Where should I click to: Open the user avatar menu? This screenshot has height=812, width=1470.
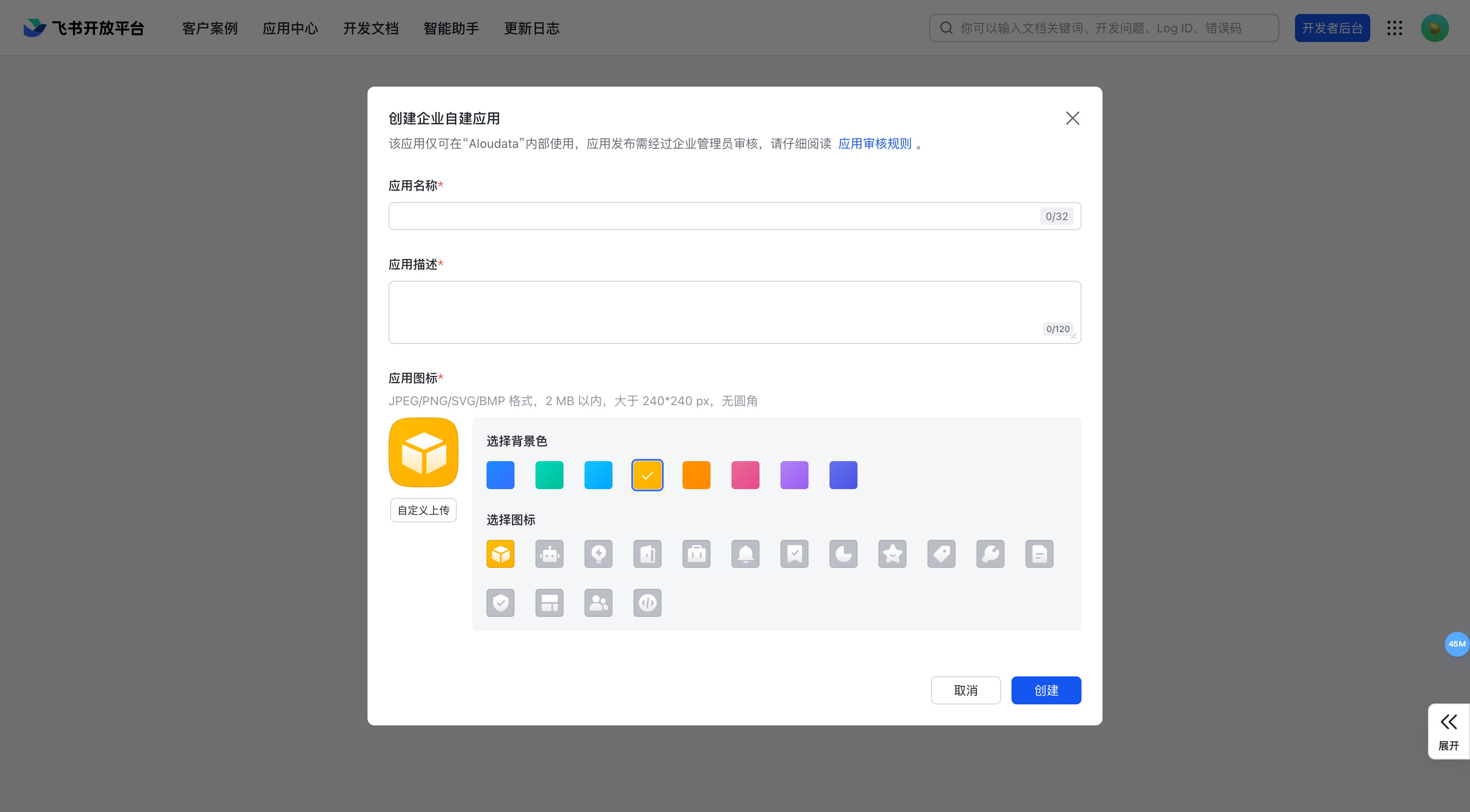(x=1435, y=28)
